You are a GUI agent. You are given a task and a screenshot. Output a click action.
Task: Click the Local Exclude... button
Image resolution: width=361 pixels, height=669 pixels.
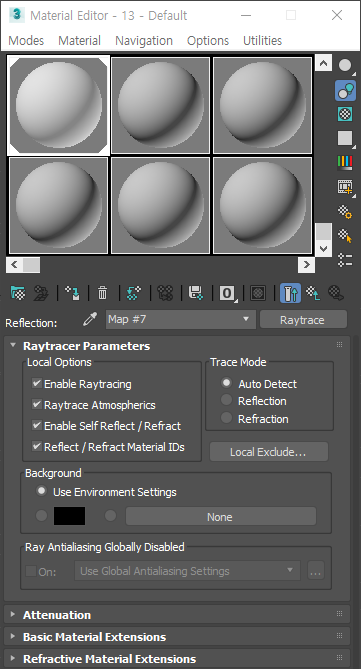click(269, 451)
